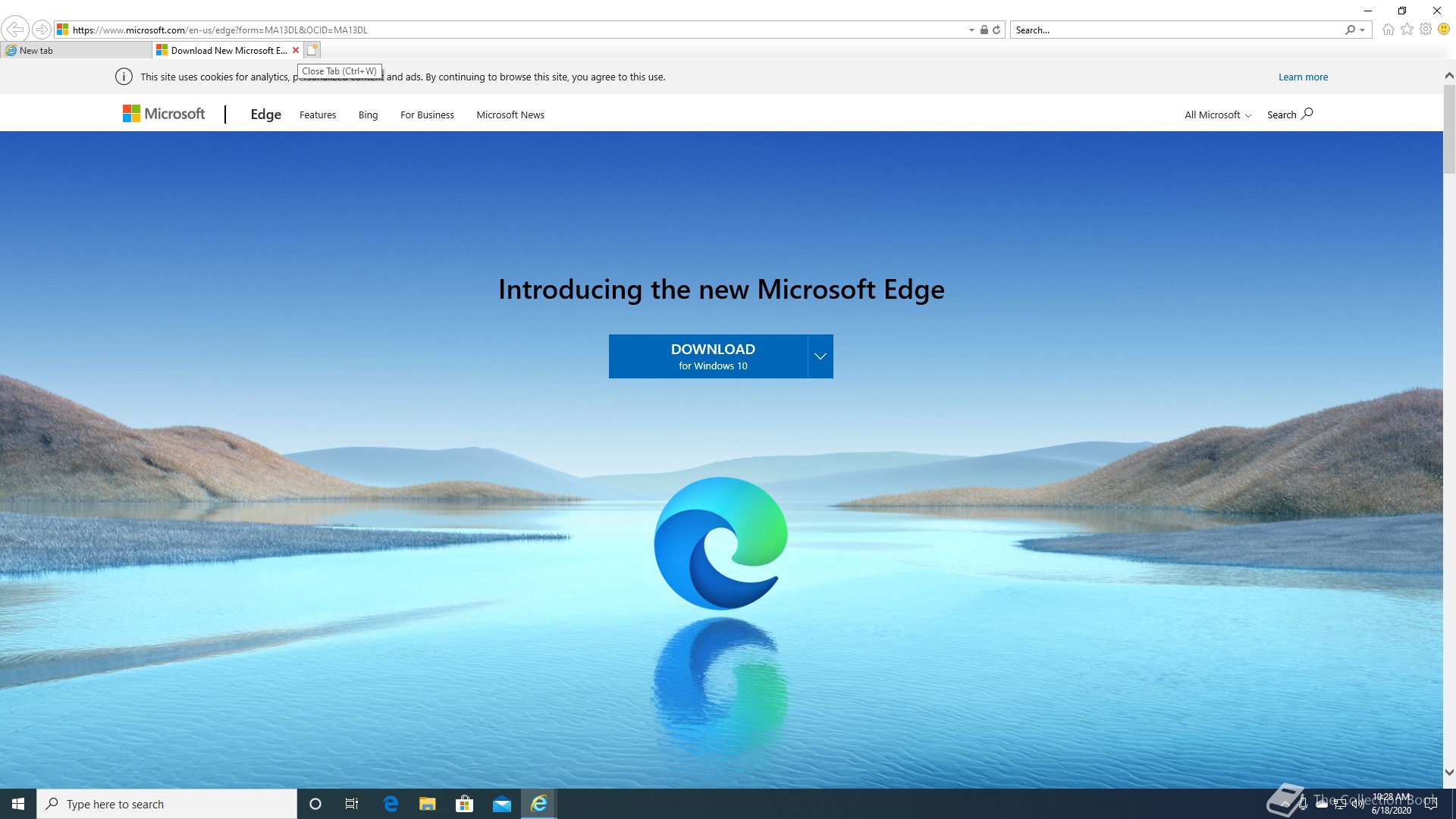Open the Windows Start button
This screenshot has height=819, width=1456.
point(18,804)
